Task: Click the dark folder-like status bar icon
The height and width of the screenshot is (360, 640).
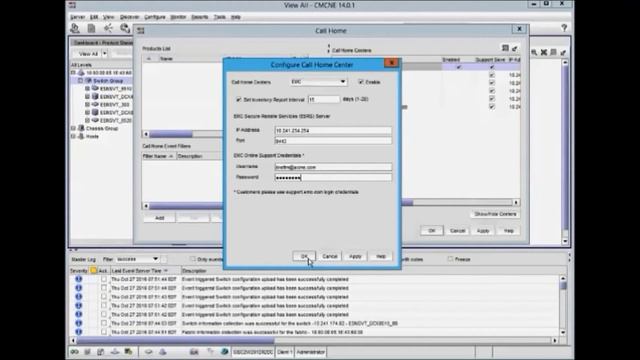Action: [128, 351]
